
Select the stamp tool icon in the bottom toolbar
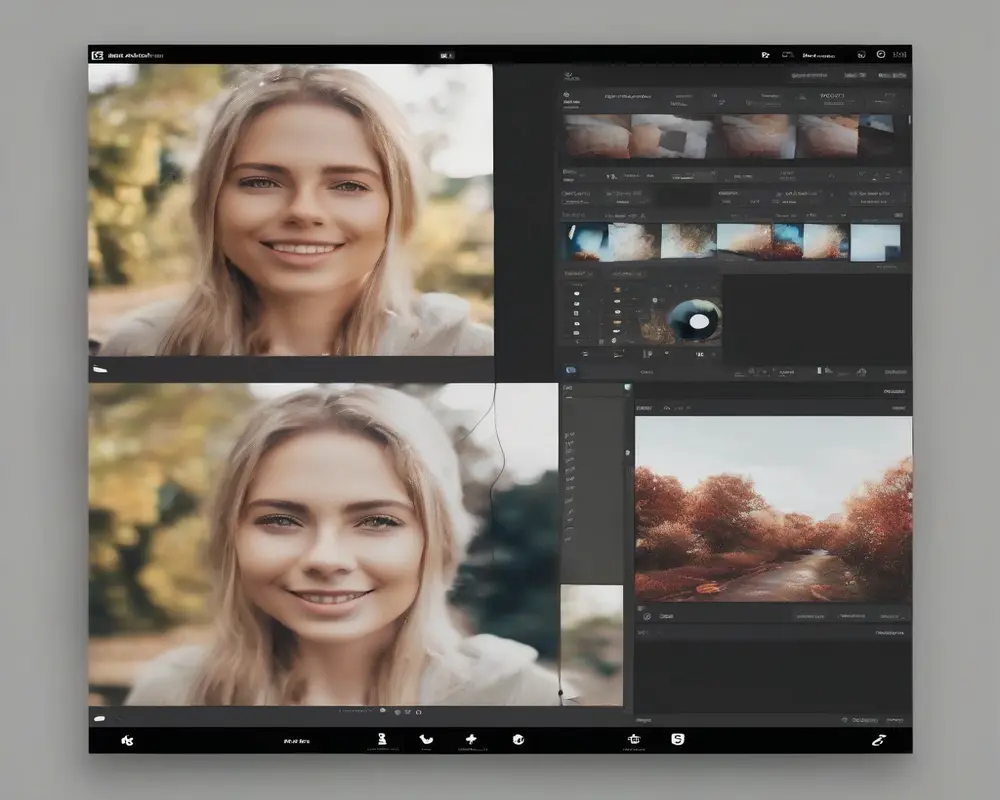coord(381,739)
